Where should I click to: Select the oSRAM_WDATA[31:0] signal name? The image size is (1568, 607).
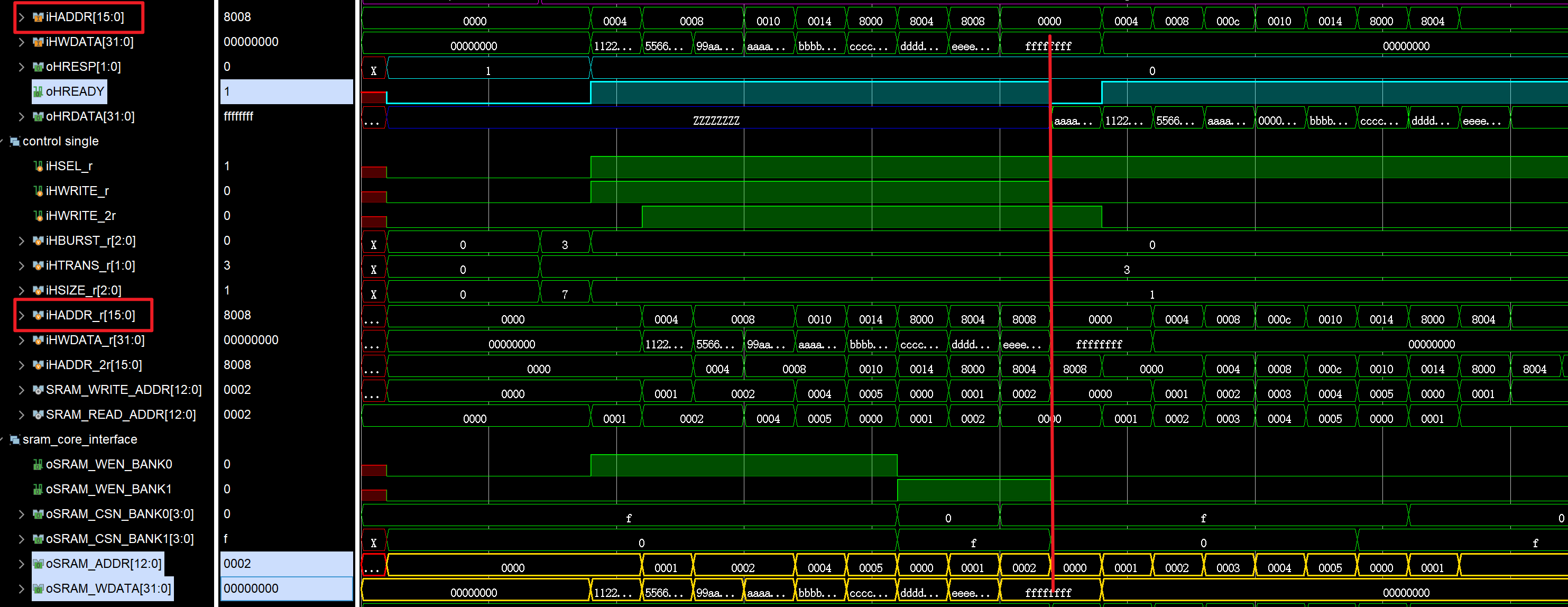click(108, 588)
